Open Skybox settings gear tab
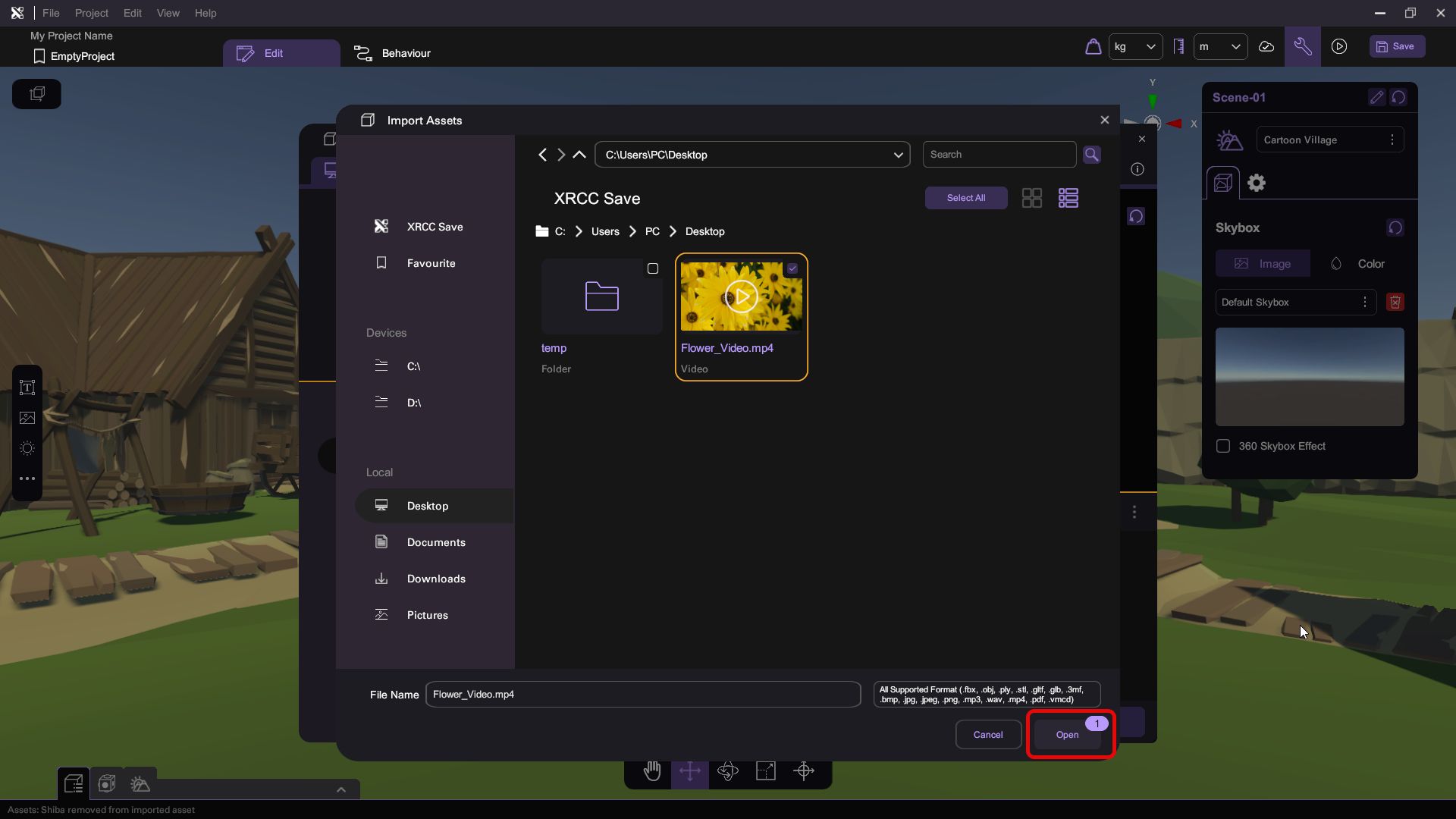This screenshot has width=1456, height=819. click(x=1257, y=183)
